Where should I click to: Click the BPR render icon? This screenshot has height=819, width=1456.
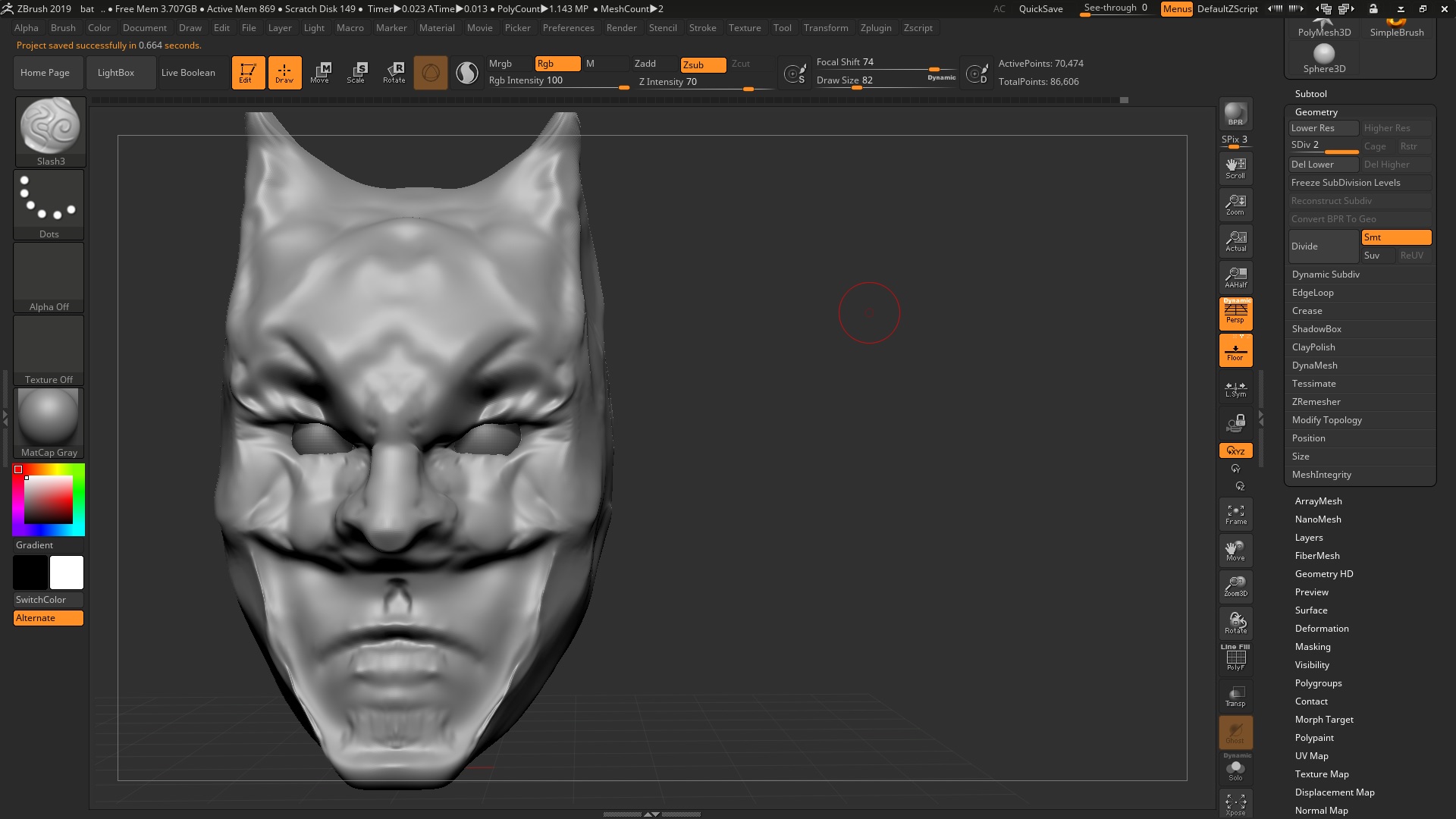click(1235, 114)
